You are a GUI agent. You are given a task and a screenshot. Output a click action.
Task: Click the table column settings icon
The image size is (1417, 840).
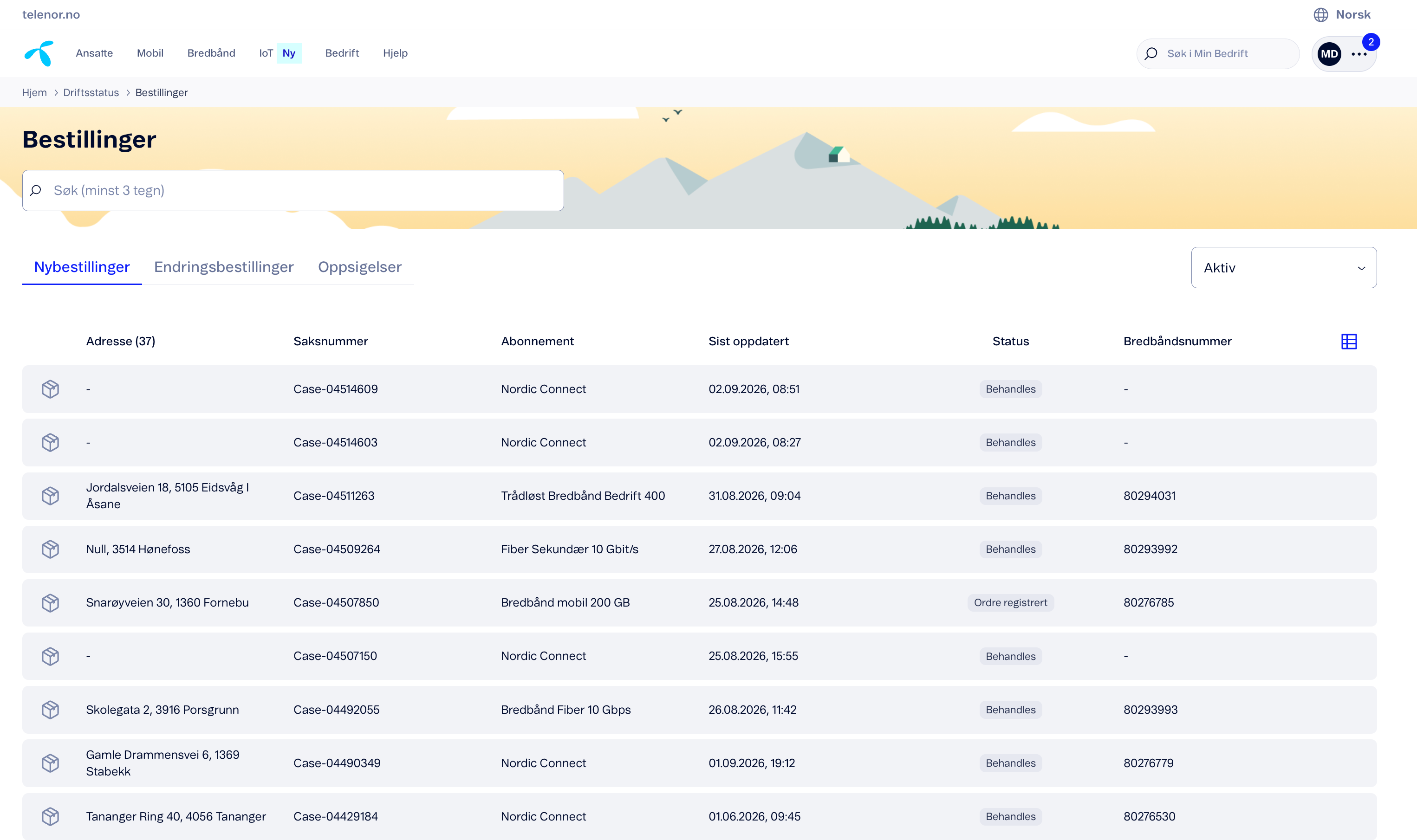pyautogui.click(x=1348, y=341)
